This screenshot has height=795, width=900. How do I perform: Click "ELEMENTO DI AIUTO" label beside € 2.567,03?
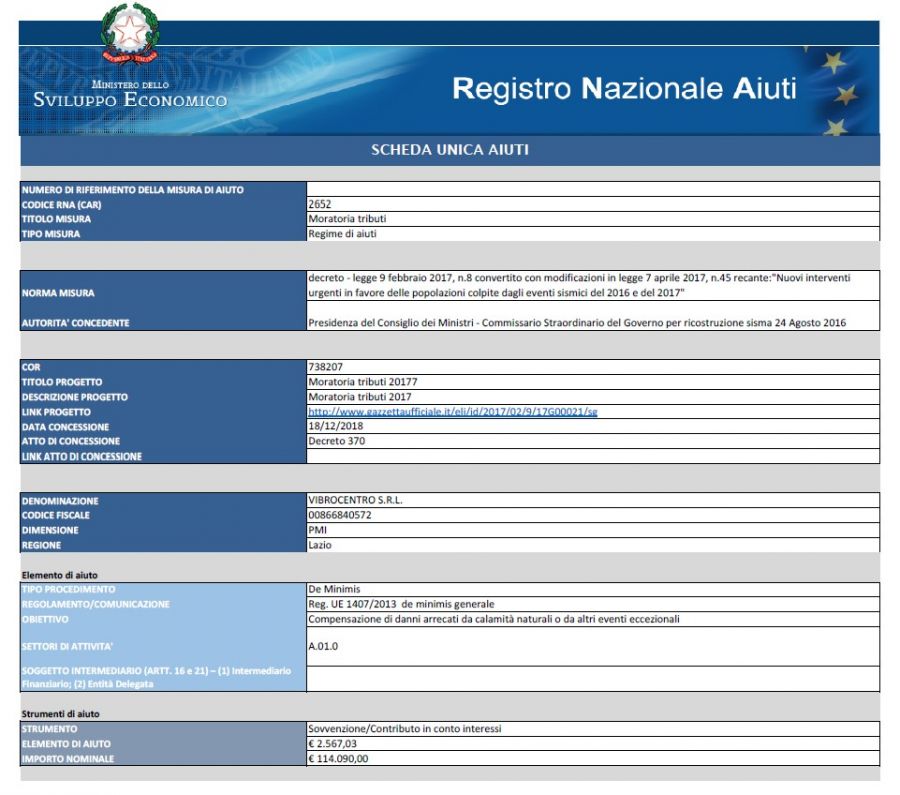point(66,744)
